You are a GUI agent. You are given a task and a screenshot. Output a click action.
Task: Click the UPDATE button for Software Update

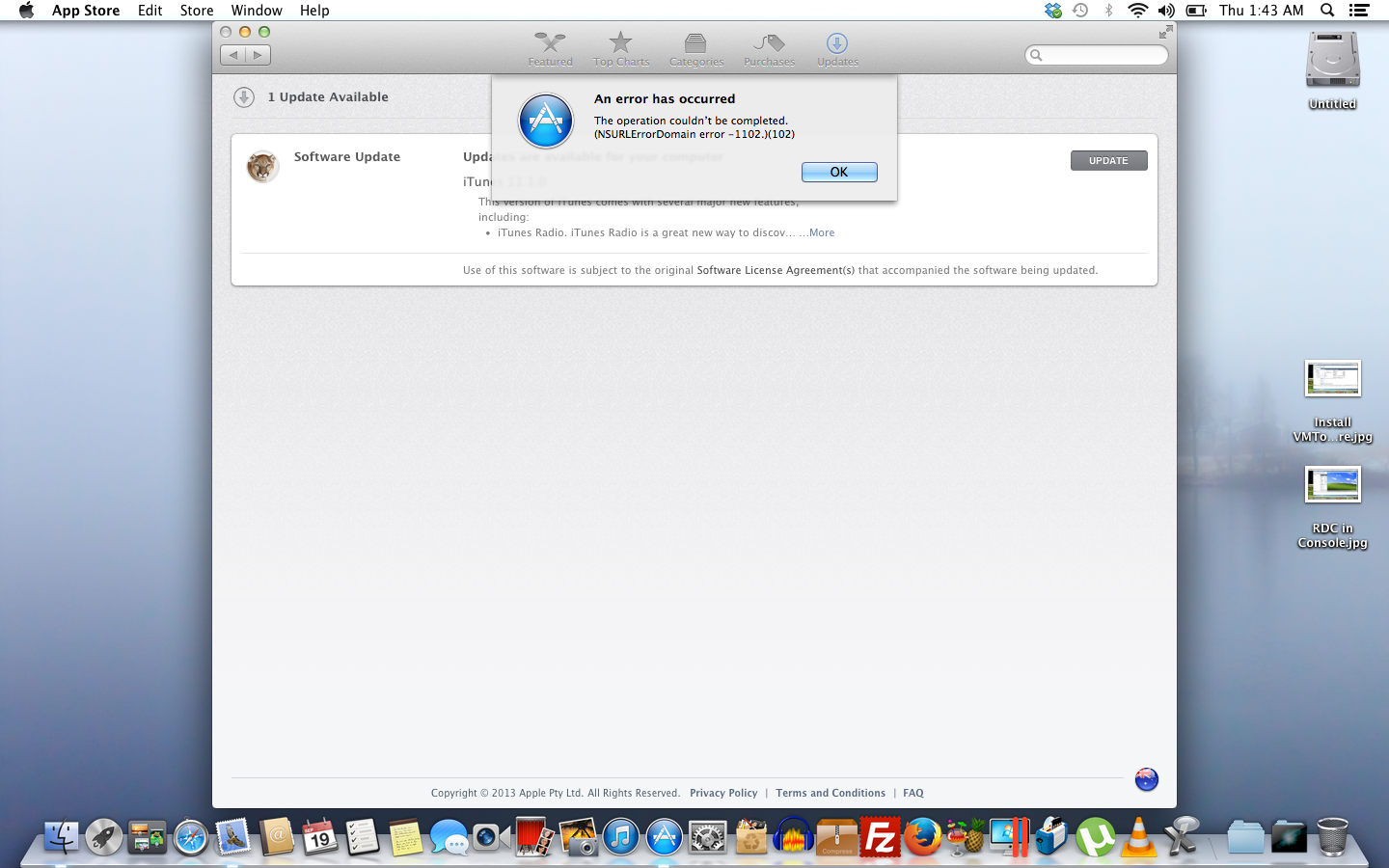pos(1108,161)
